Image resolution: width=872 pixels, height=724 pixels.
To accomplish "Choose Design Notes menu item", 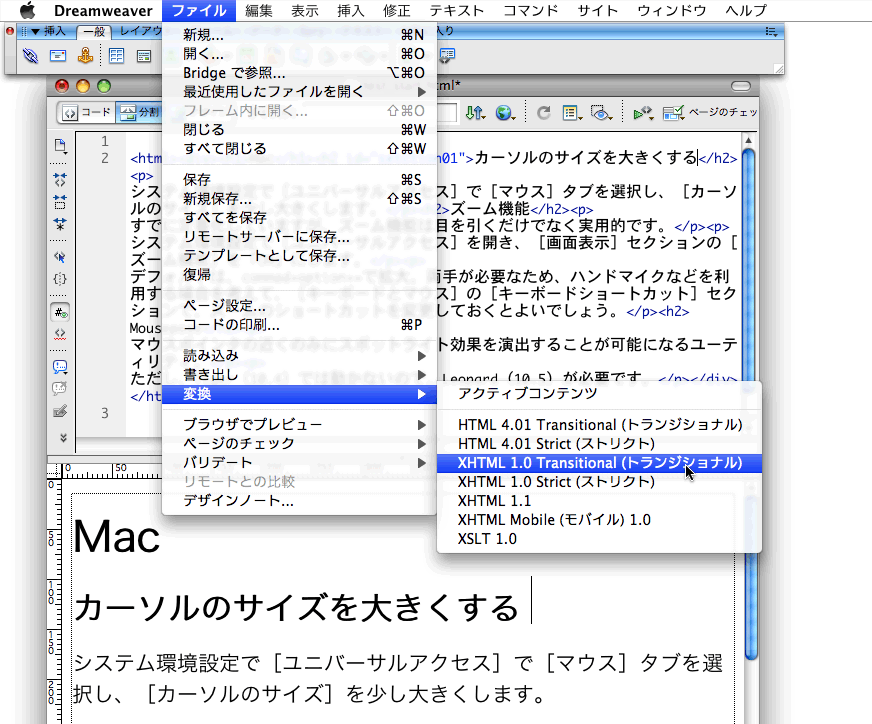I will click(299, 500).
